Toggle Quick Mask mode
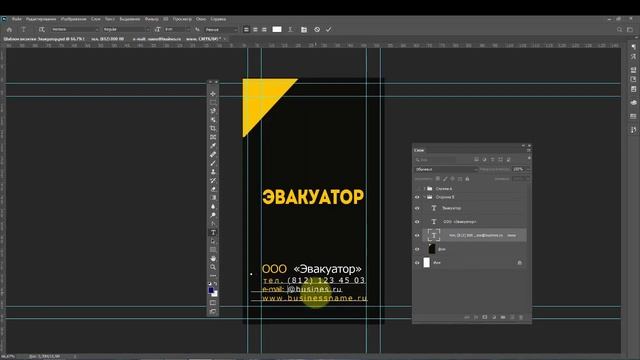The width and height of the screenshot is (640, 360). 213,303
